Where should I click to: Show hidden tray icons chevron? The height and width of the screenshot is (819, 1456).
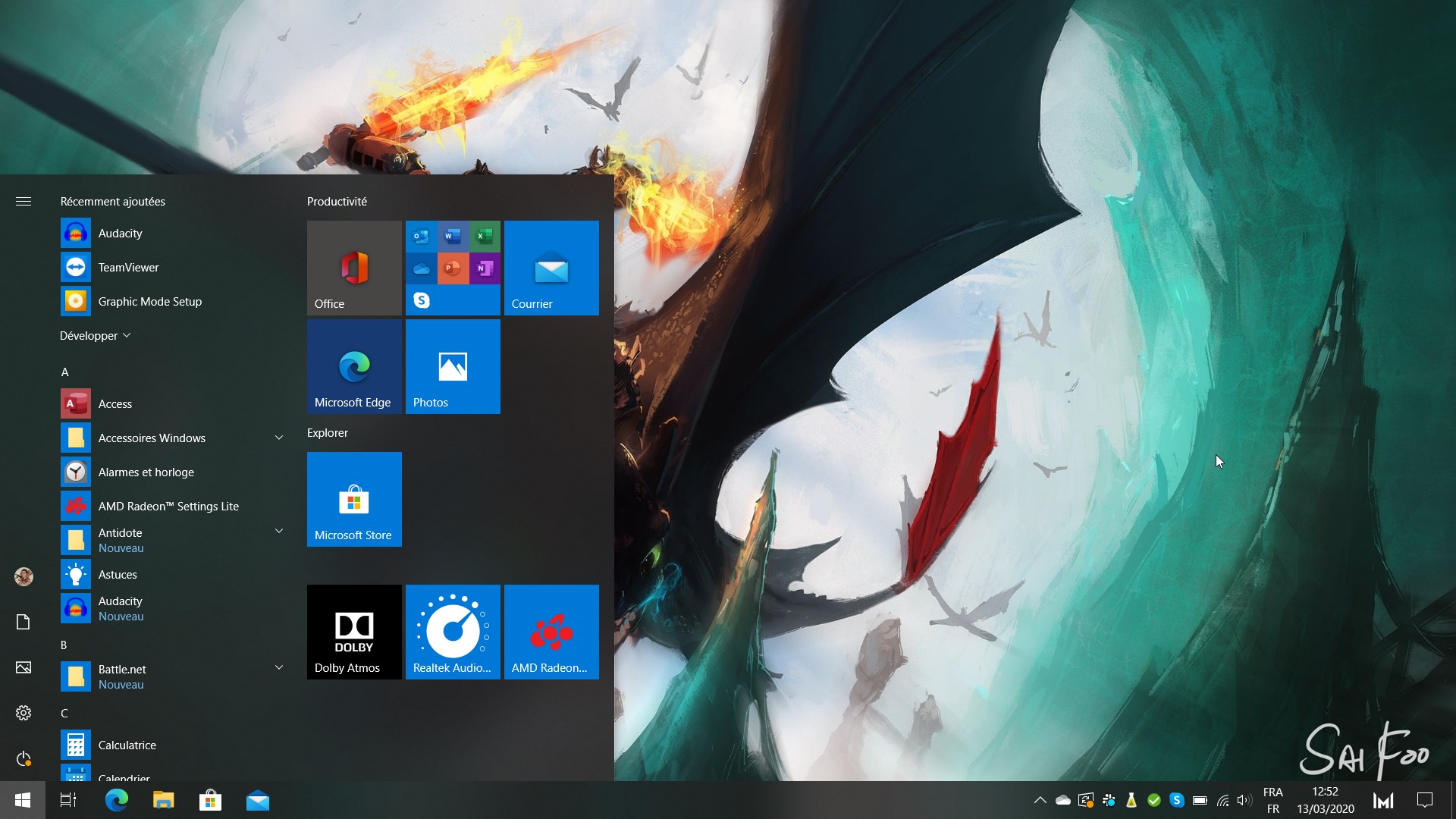1040,800
